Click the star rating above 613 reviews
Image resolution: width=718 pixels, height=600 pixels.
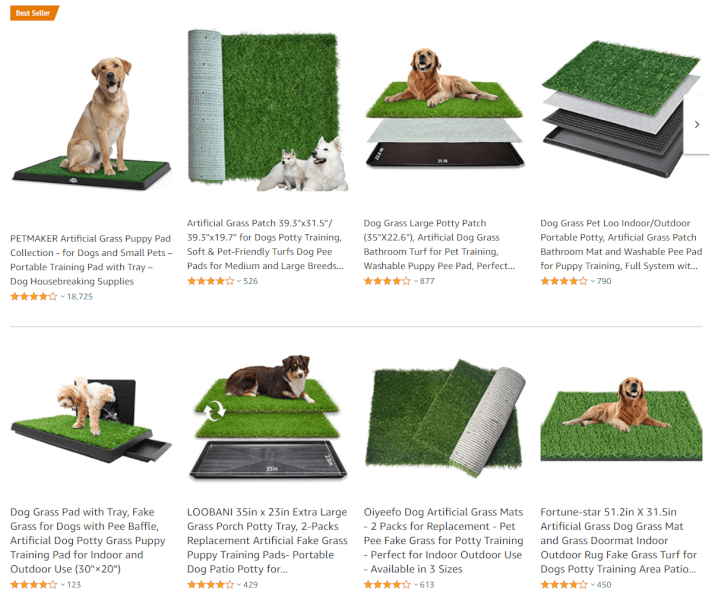click(x=387, y=584)
